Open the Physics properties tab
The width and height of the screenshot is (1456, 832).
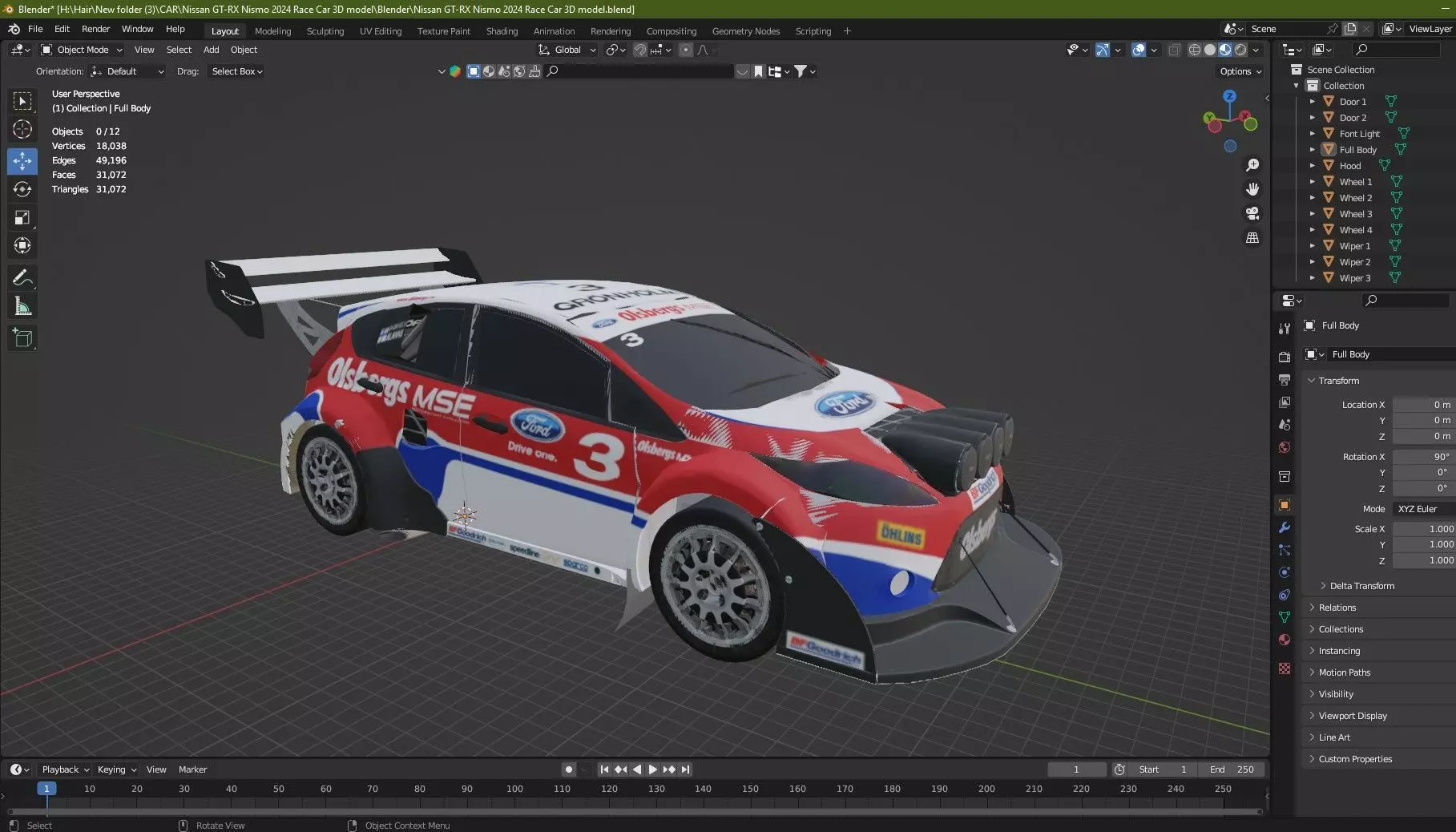tap(1285, 572)
